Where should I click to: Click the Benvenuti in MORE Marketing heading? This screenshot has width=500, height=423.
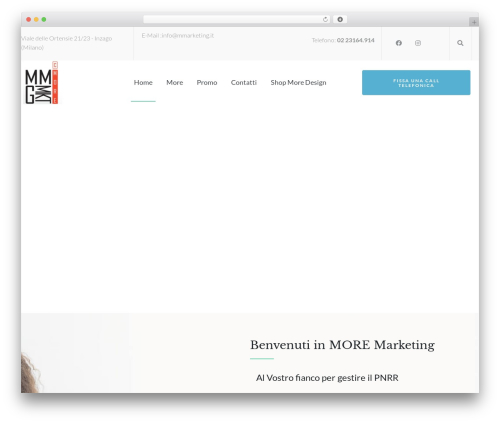click(x=342, y=345)
